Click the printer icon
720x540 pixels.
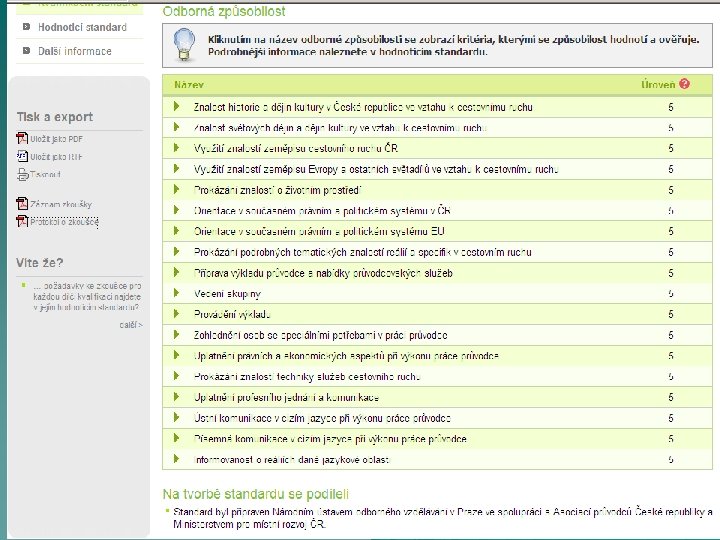click(22, 174)
